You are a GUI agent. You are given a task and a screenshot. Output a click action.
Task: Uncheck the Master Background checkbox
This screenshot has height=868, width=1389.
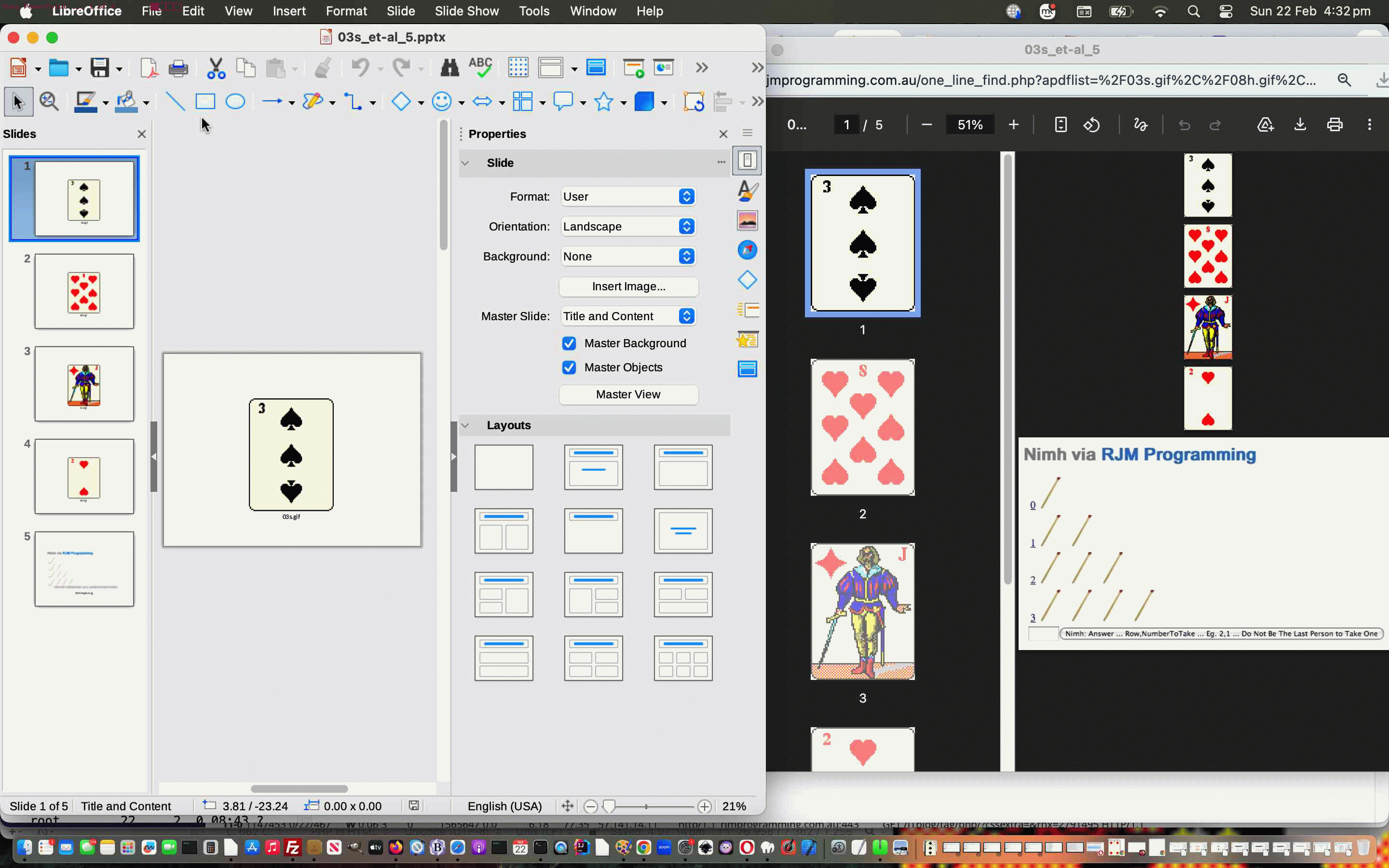pos(569,343)
